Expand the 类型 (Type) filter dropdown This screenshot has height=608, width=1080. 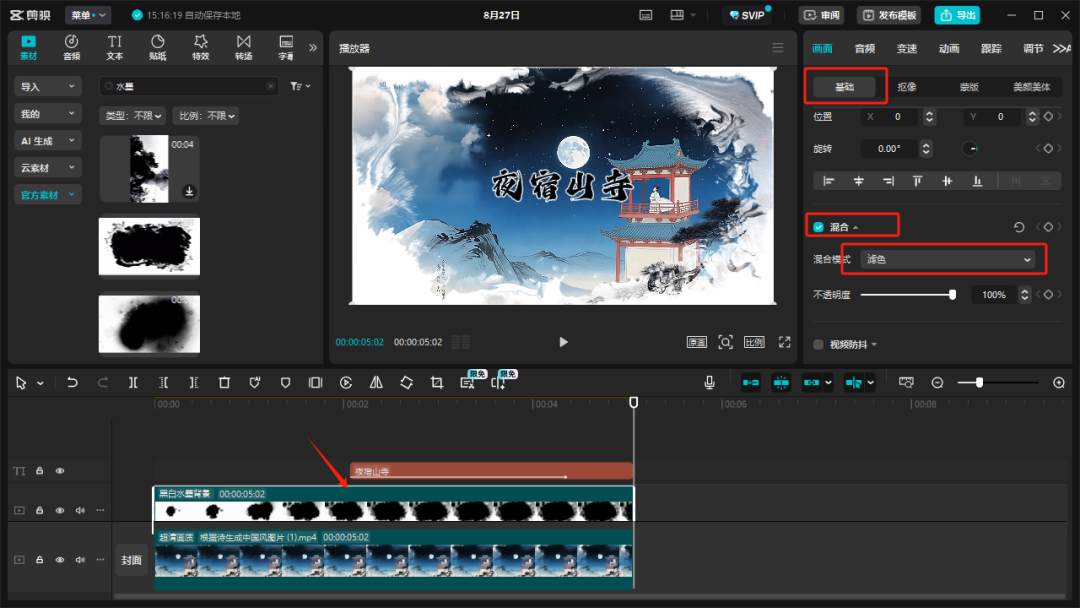coord(133,116)
